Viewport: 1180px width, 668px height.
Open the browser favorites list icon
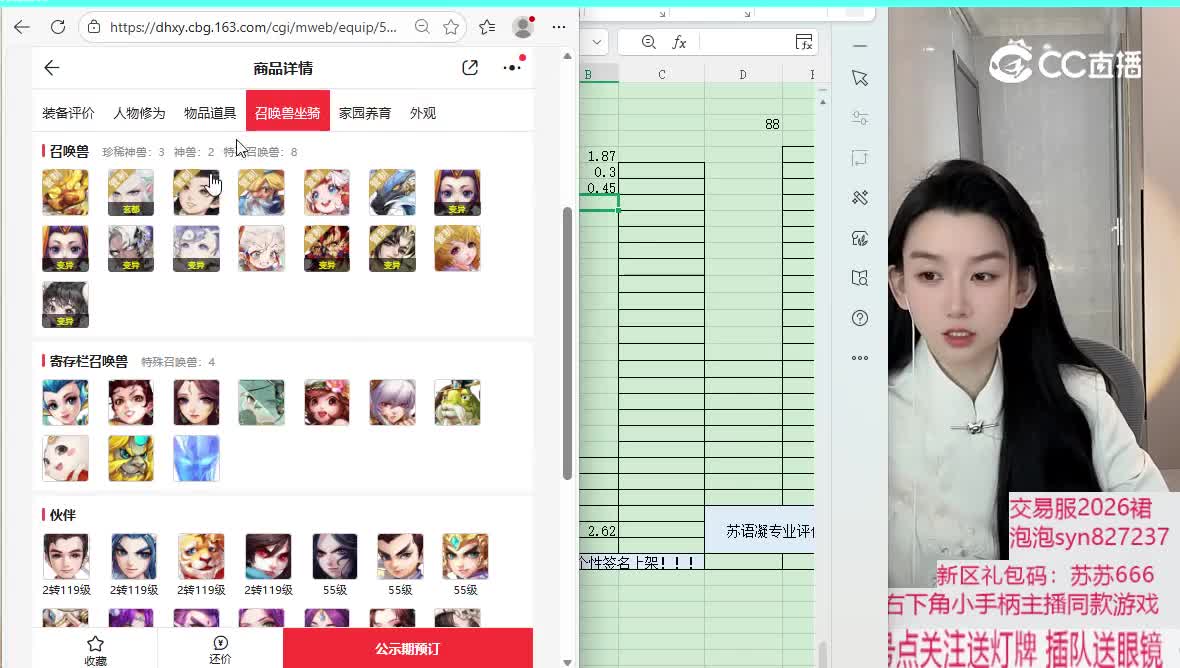(487, 27)
